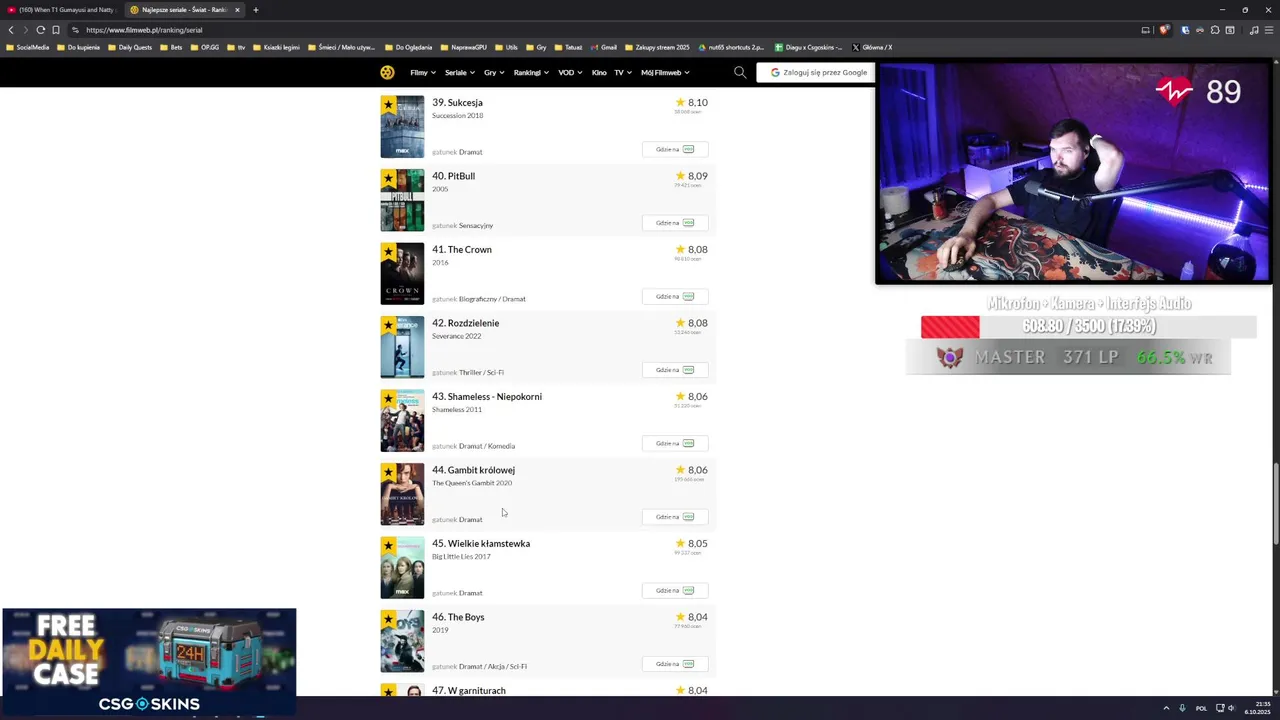1280x720 pixels.
Task: Click Gdzie na button for The Crown
Action: (675, 296)
